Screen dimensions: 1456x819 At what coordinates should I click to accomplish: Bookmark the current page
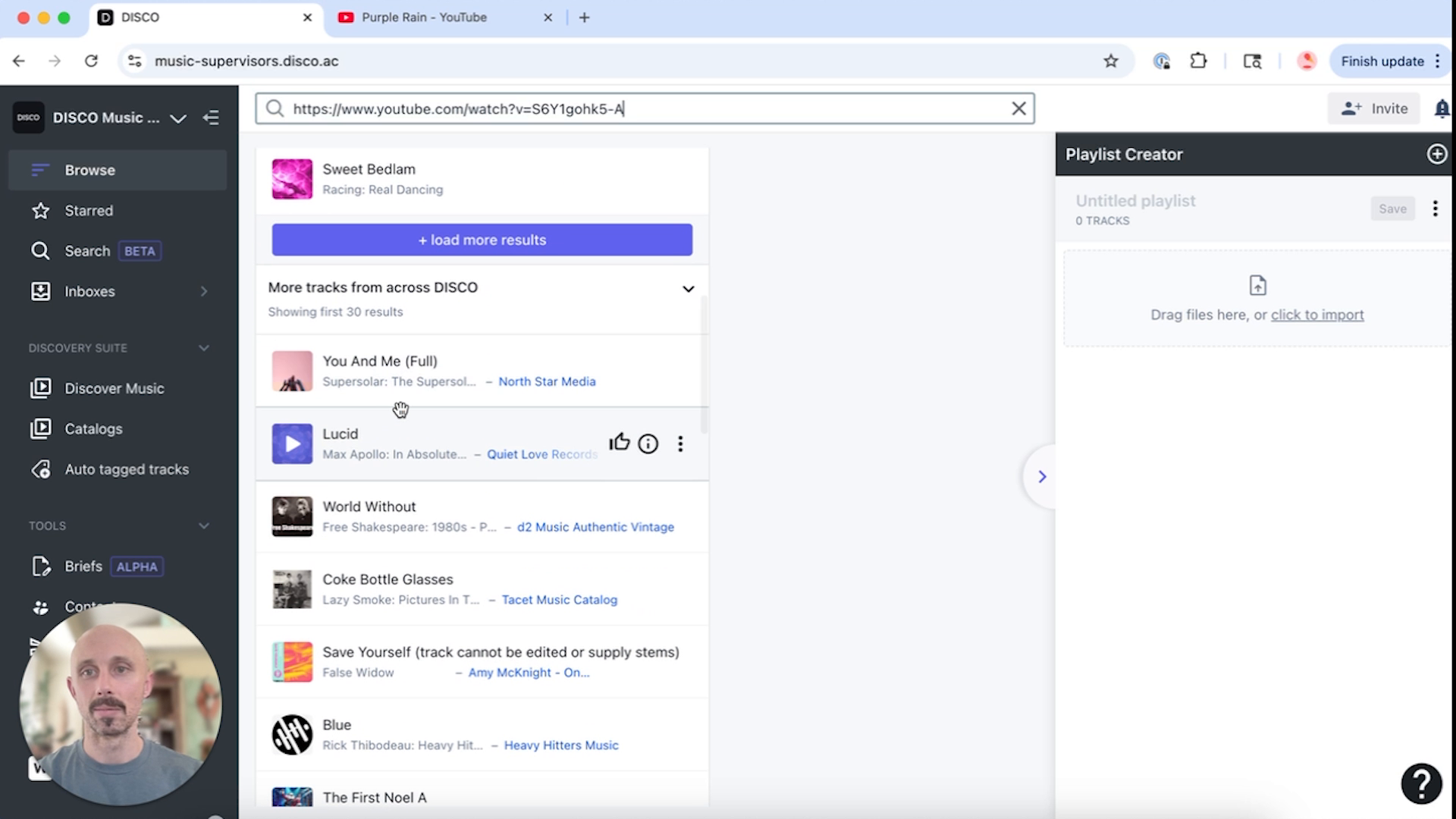click(1112, 61)
